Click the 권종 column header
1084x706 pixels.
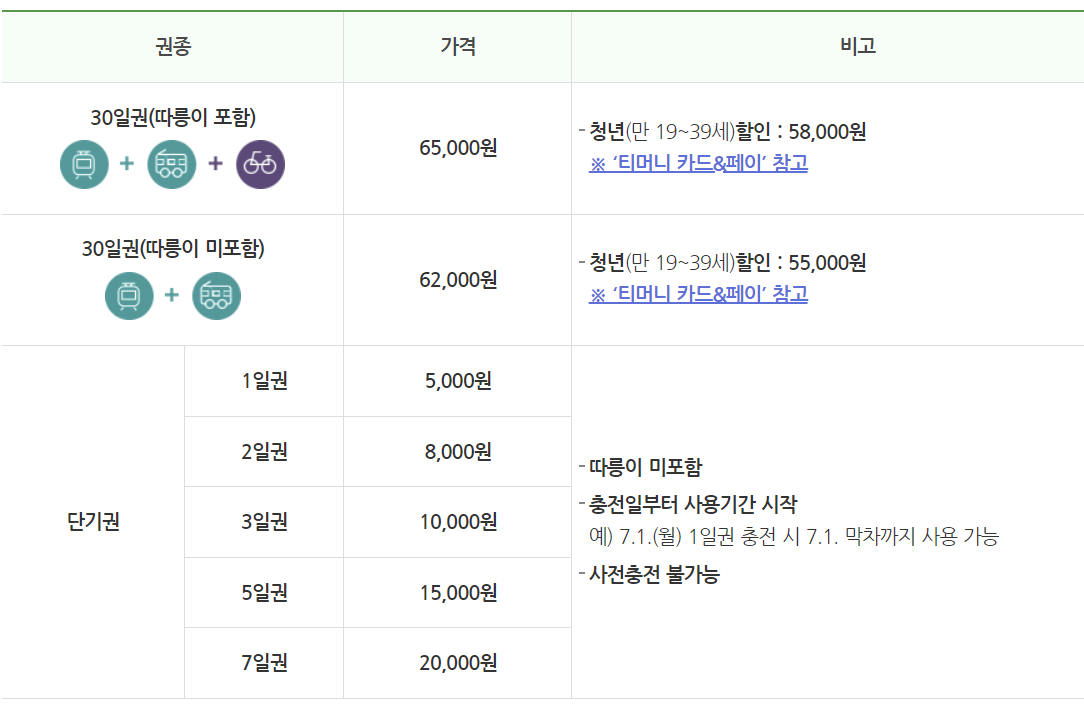point(172,46)
